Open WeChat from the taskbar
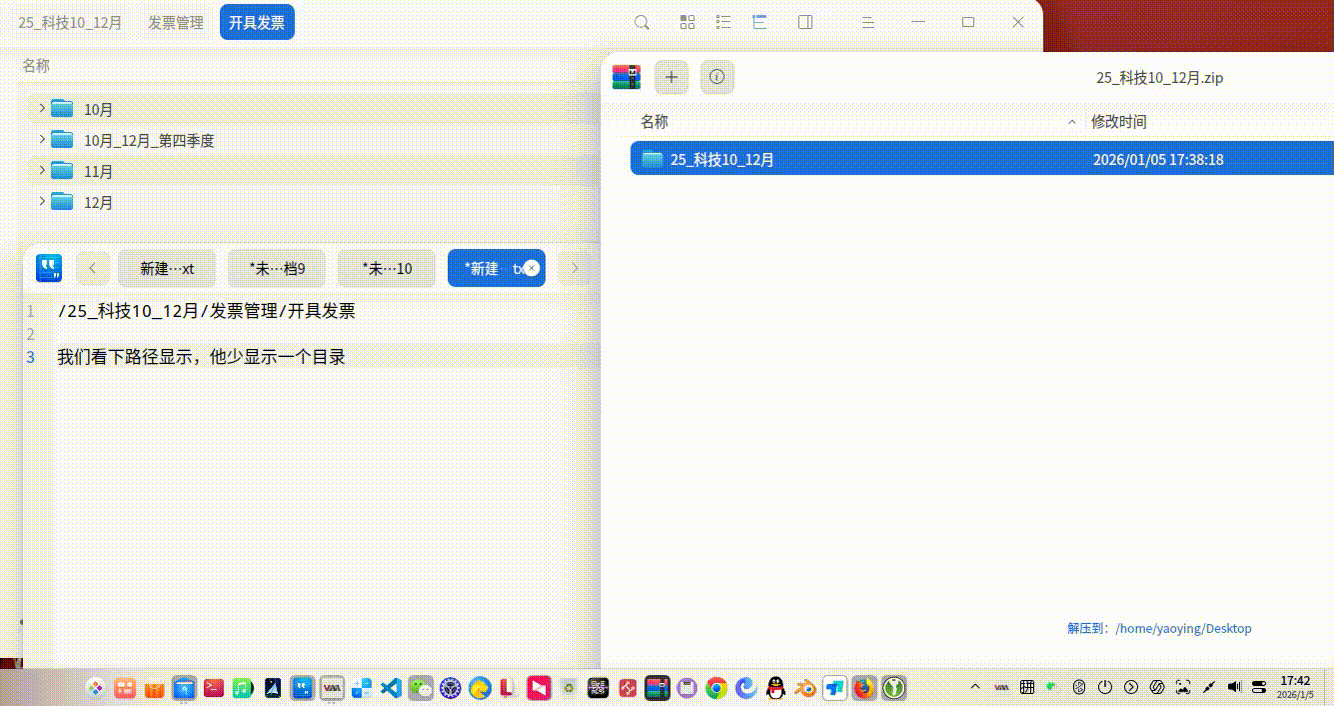 click(x=421, y=688)
